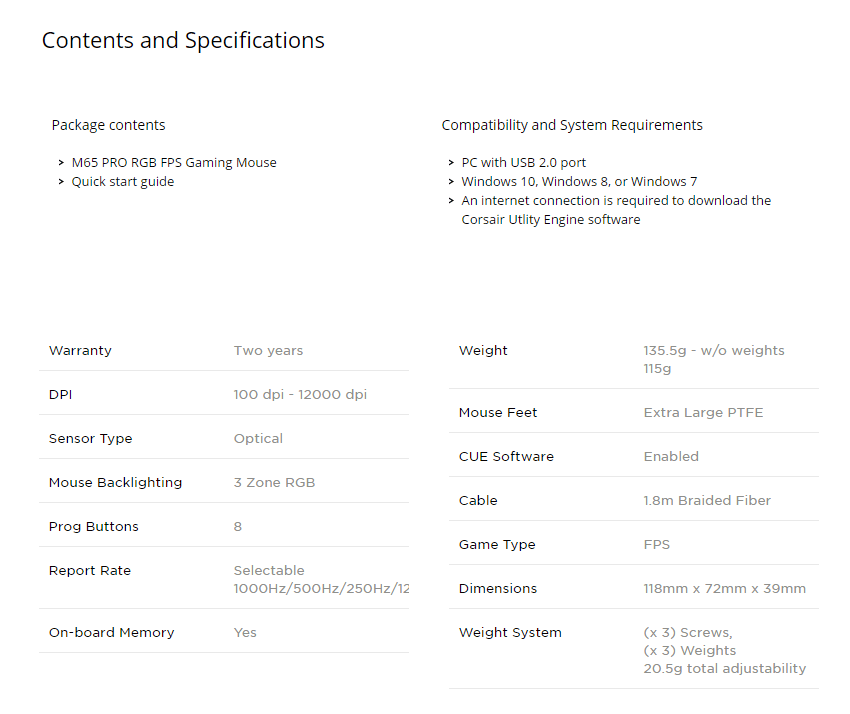
Task: Click the Extra Large PTFE value
Action: [703, 413]
